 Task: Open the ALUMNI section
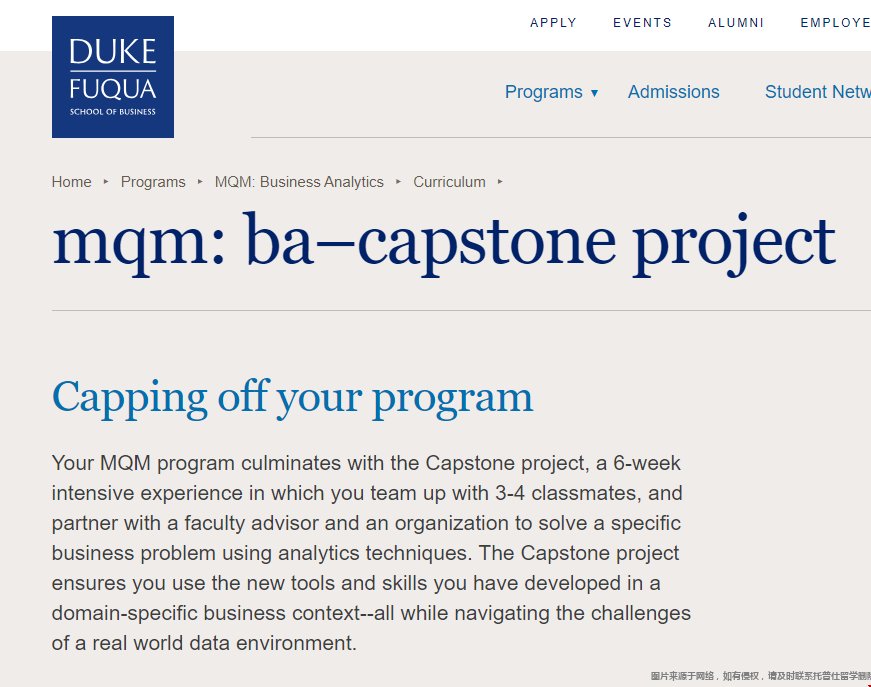pos(736,23)
